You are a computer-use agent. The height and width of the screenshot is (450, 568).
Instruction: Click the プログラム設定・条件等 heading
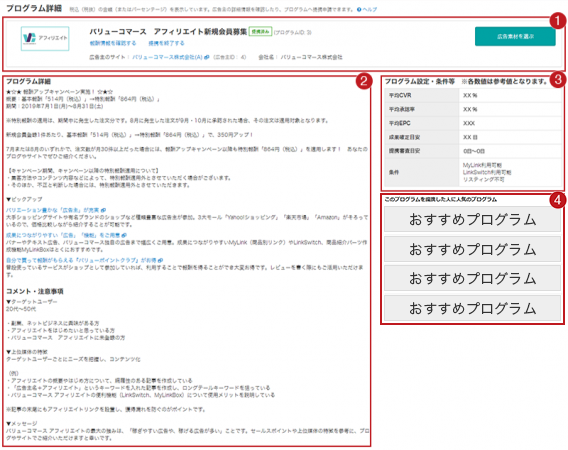(419, 81)
